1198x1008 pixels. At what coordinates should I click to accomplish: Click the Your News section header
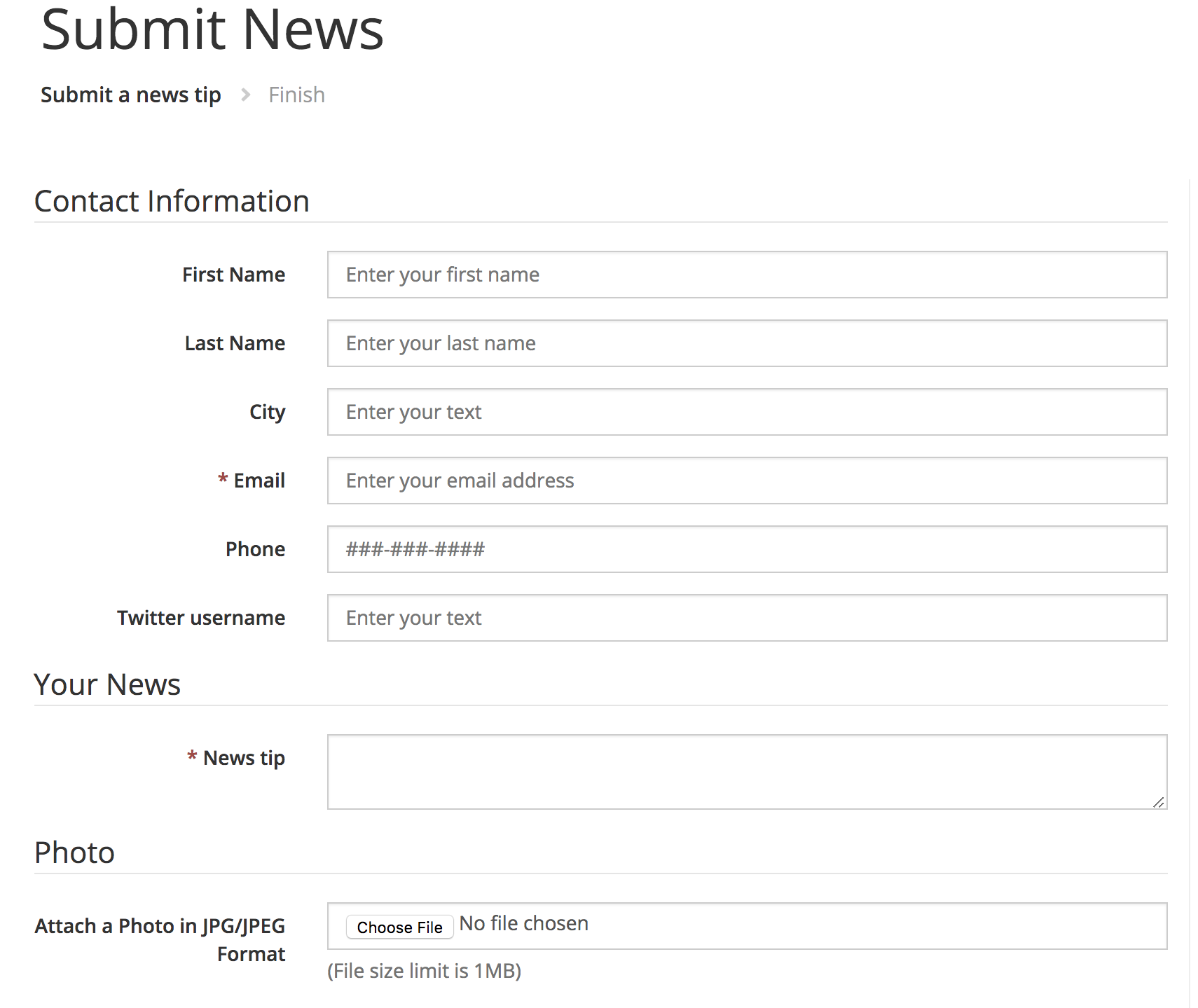107,684
